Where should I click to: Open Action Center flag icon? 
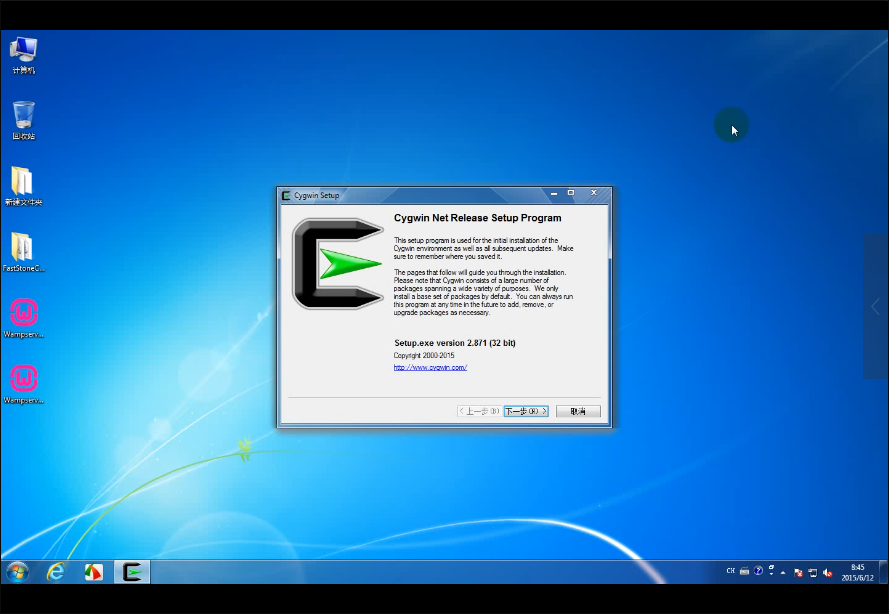tap(798, 573)
